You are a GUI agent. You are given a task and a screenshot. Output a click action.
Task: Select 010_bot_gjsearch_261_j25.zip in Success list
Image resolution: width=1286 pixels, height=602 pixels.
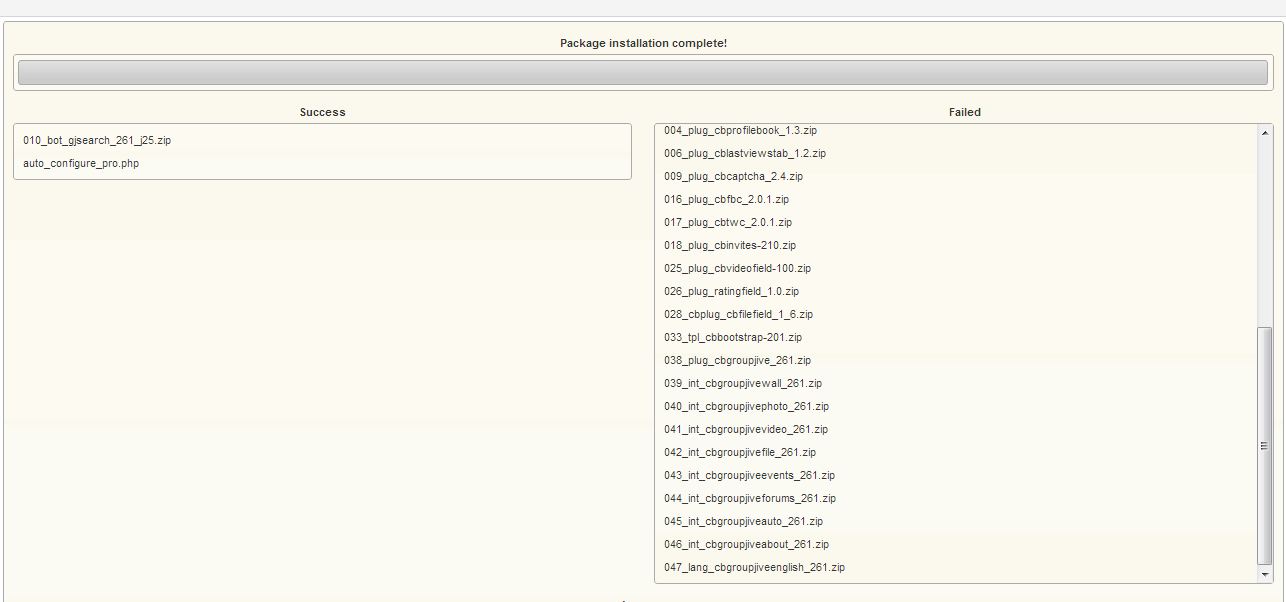97,141
